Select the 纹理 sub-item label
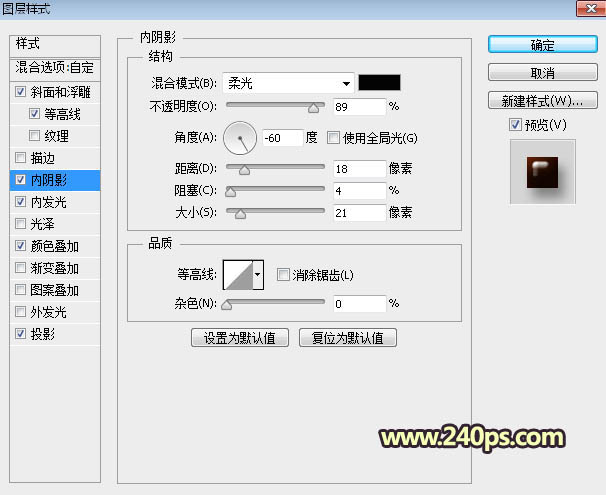606x495 pixels. pos(56,136)
